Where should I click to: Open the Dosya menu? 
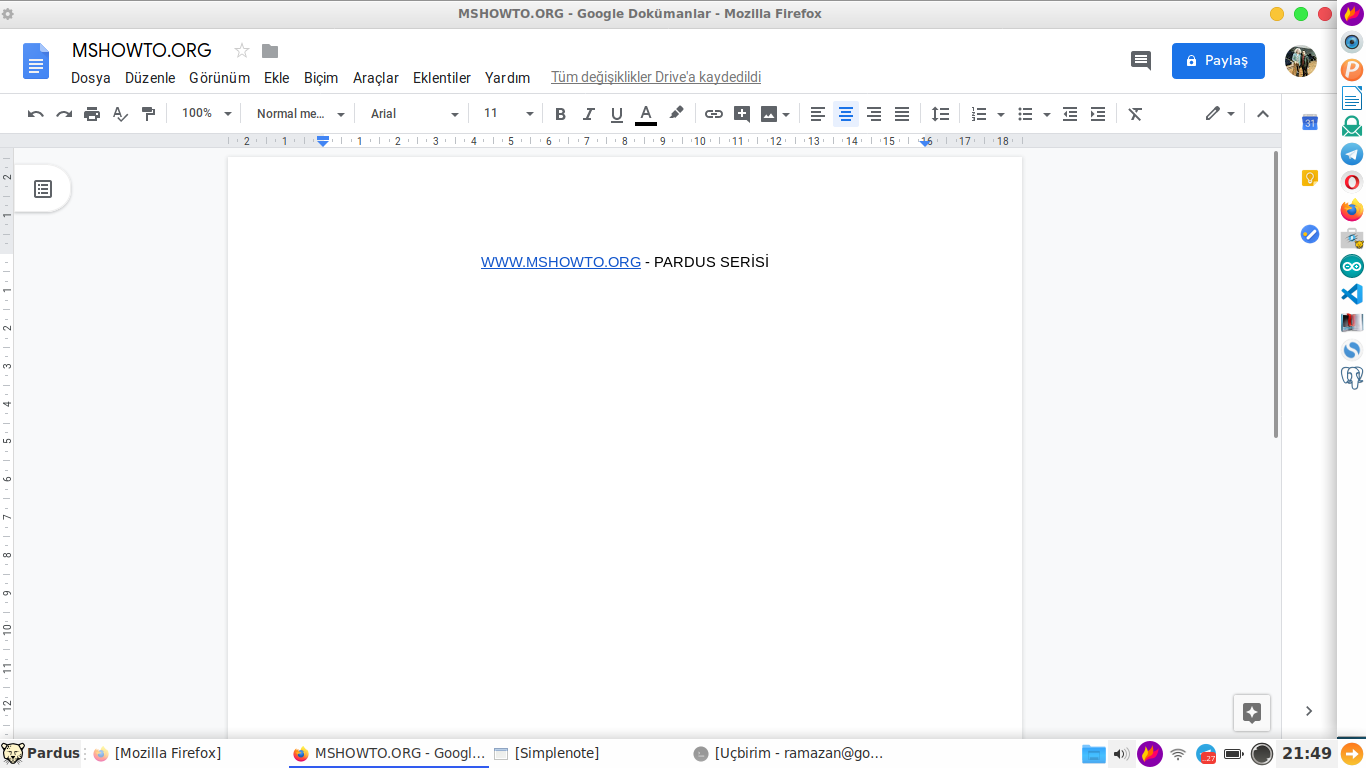click(91, 78)
